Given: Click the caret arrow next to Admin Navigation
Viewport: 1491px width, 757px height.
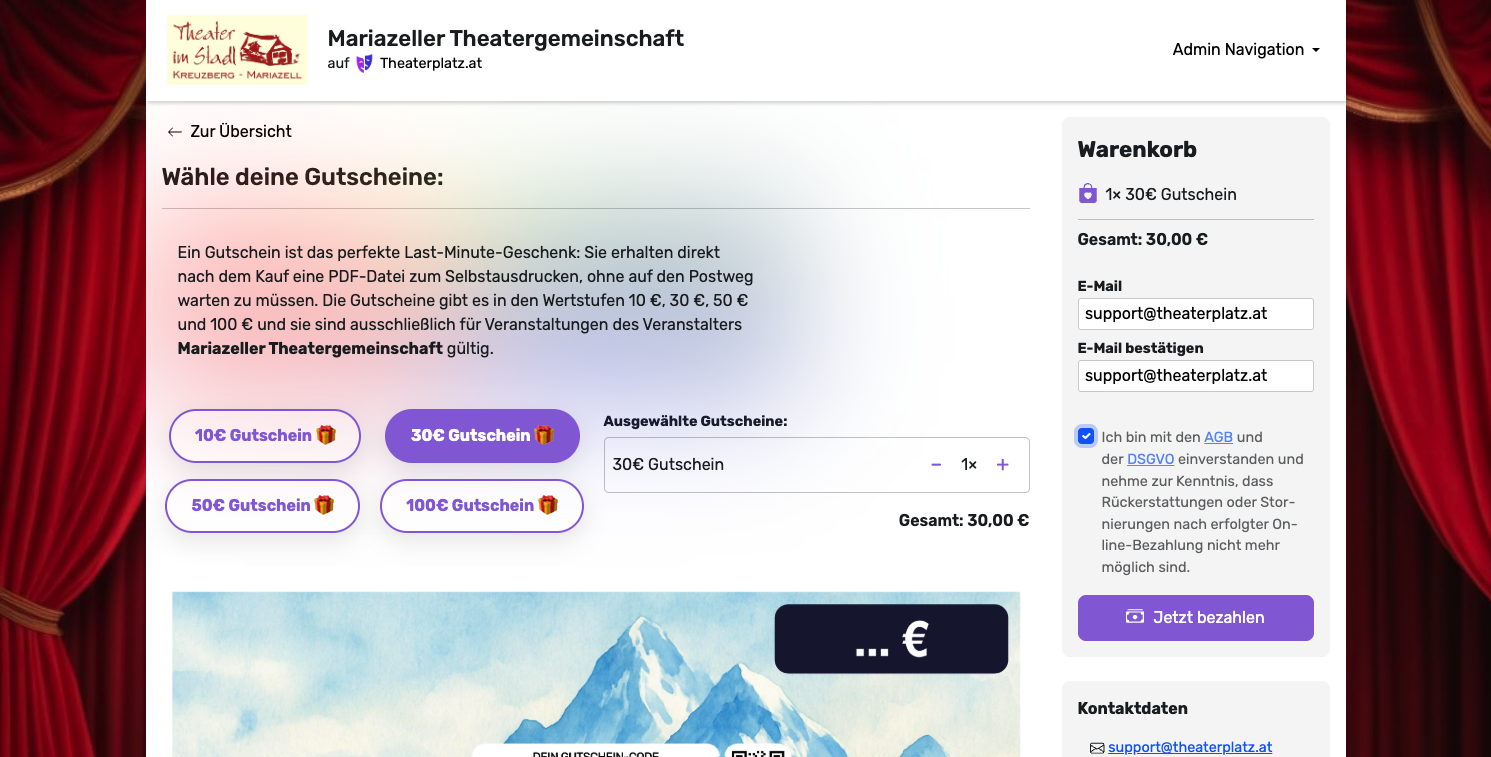Looking at the screenshot, I should [x=1315, y=50].
